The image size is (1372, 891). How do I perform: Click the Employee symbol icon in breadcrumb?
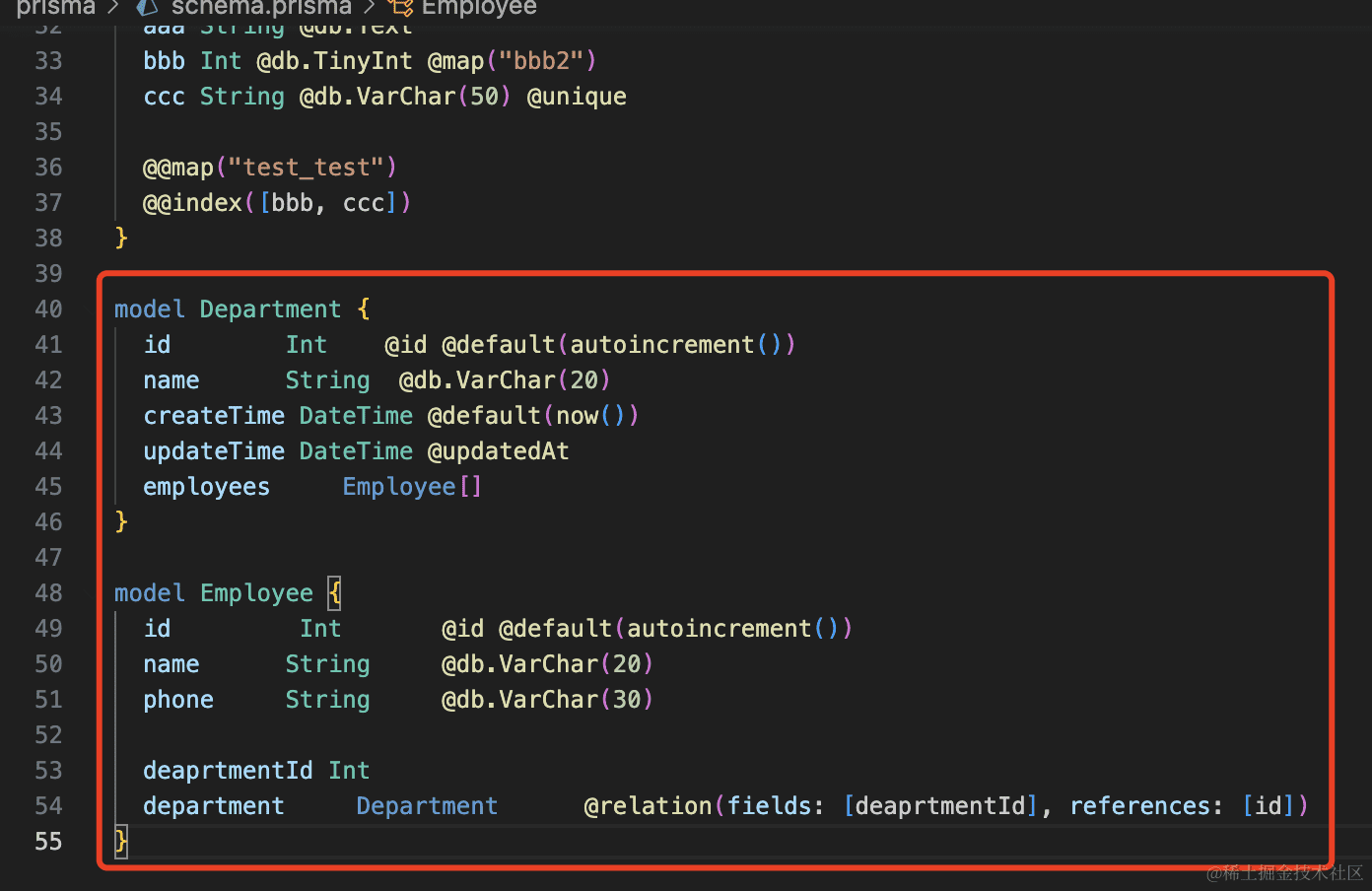(x=400, y=7)
